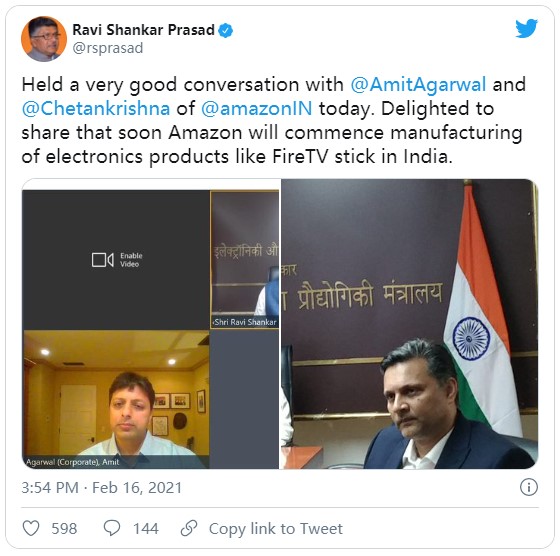This screenshot has width=560, height=556.
Task: Open left video call screenshot image
Action: click(151, 324)
